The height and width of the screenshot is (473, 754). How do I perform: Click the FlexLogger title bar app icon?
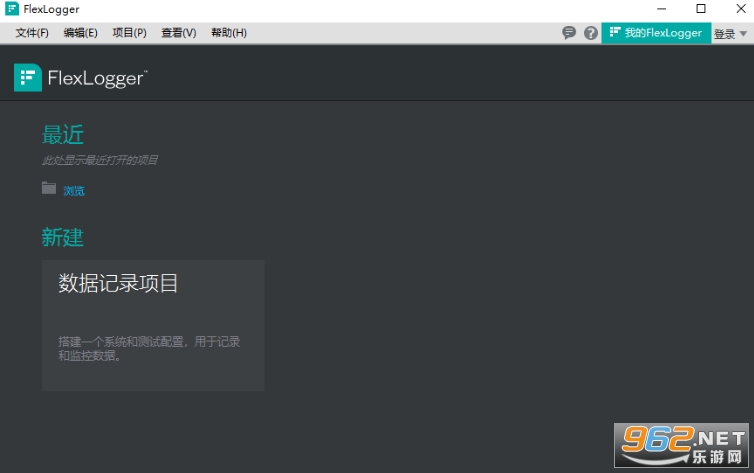(x=12, y=9)
